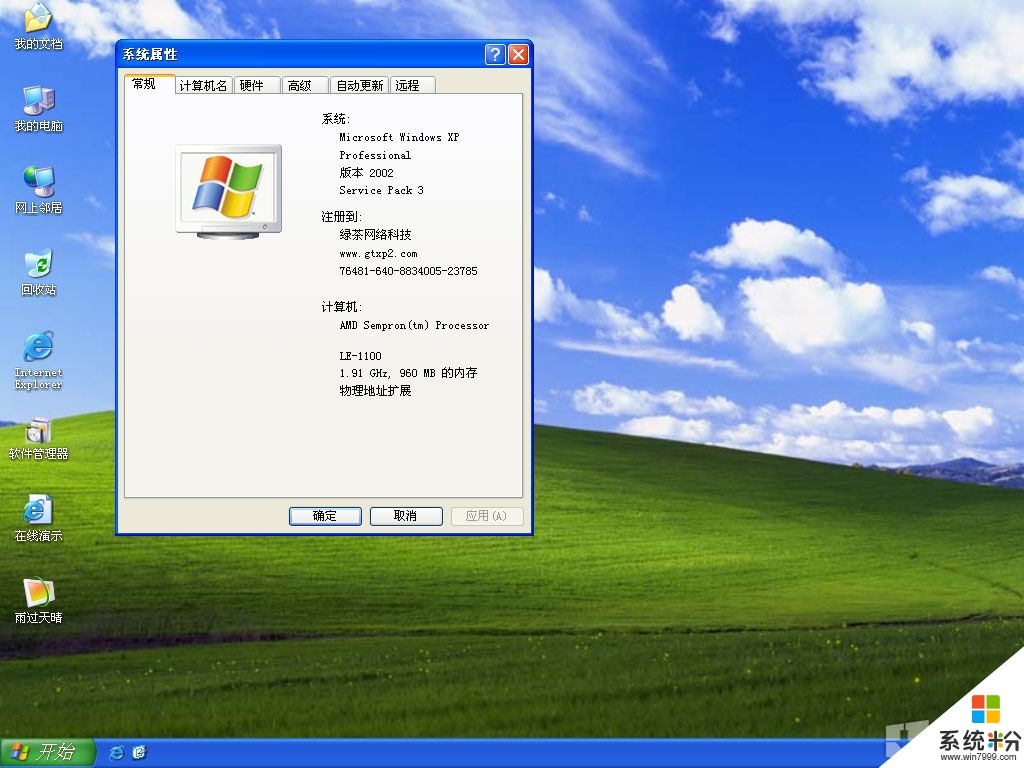Viewport: 1024px width, 768px height.
Task: Select the Internet Explorer desktop icon
Action: [x=39, y=360]
